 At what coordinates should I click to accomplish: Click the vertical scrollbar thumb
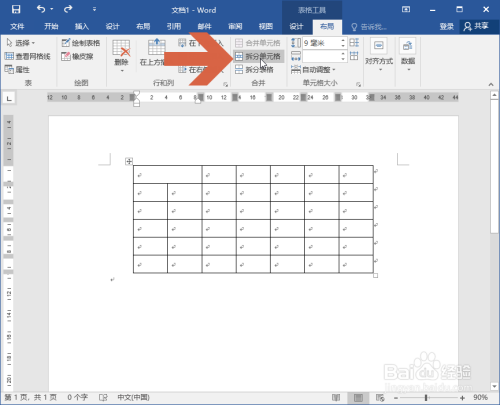pyautogui.click(x=494, y=167)
